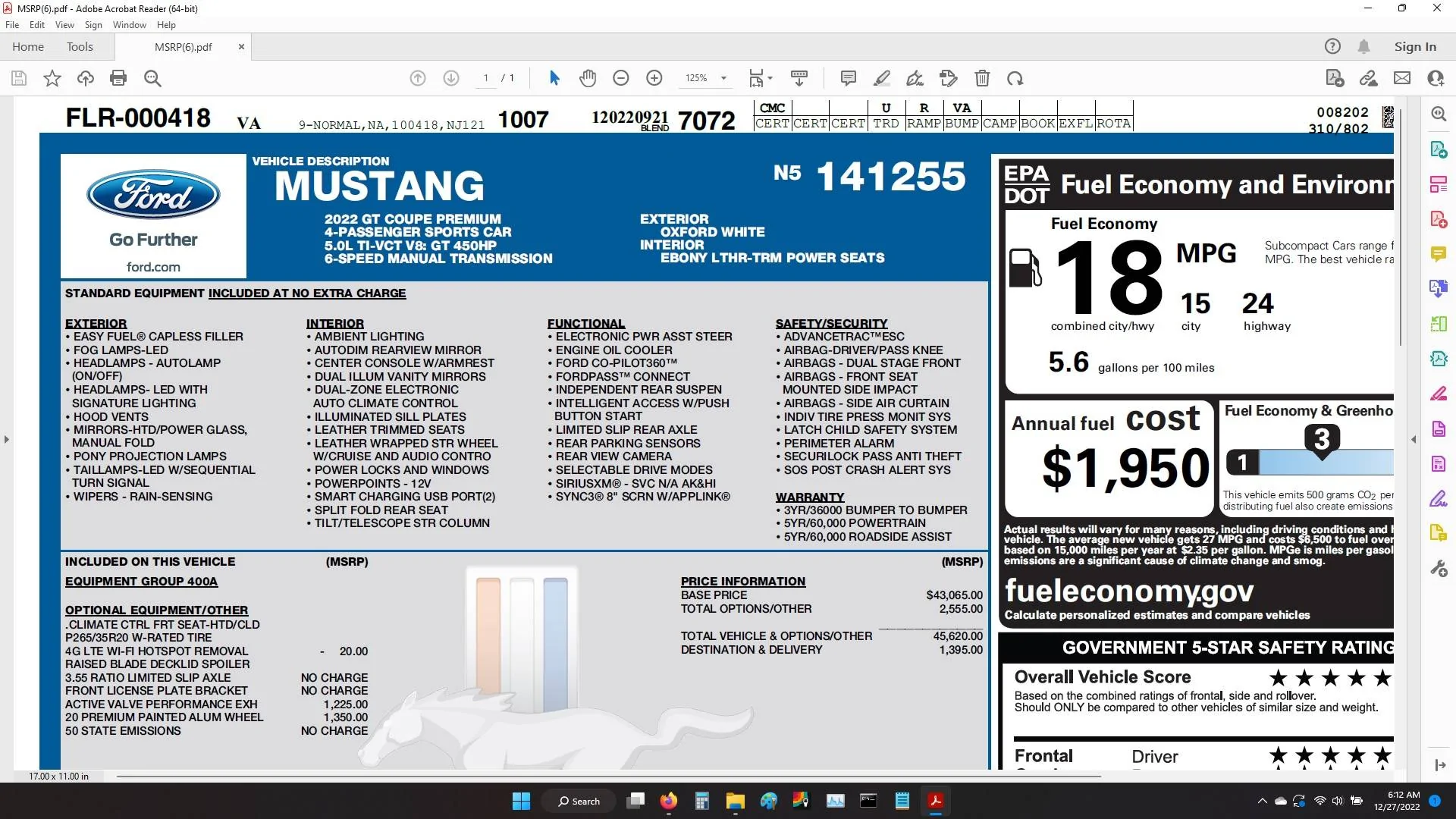Open Firefox from the taskbar
The image size is (1456, 819).
[x=668, y=801]
